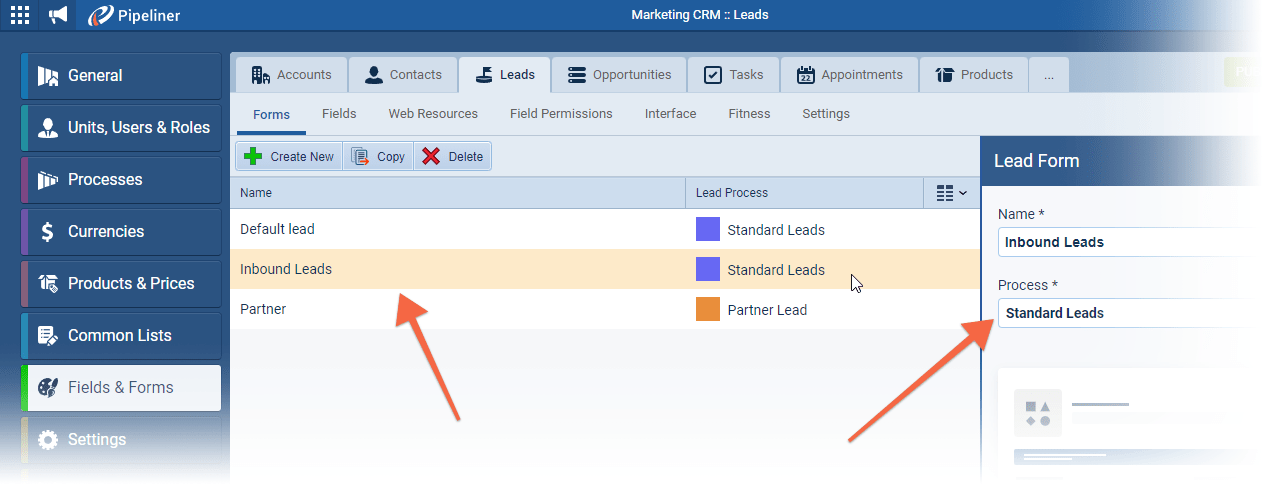
Task: Click the purple swatch for Default lead
Action: (x=708, y=229)
